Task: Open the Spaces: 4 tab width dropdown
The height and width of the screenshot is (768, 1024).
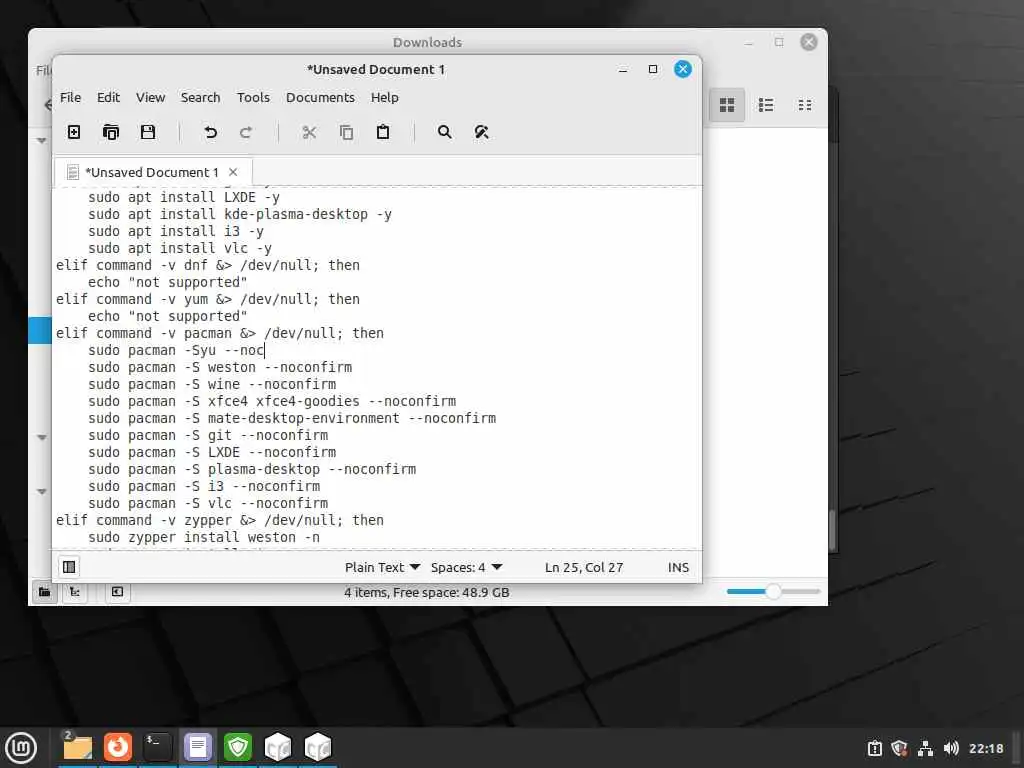Action: (x=466, y=568)
